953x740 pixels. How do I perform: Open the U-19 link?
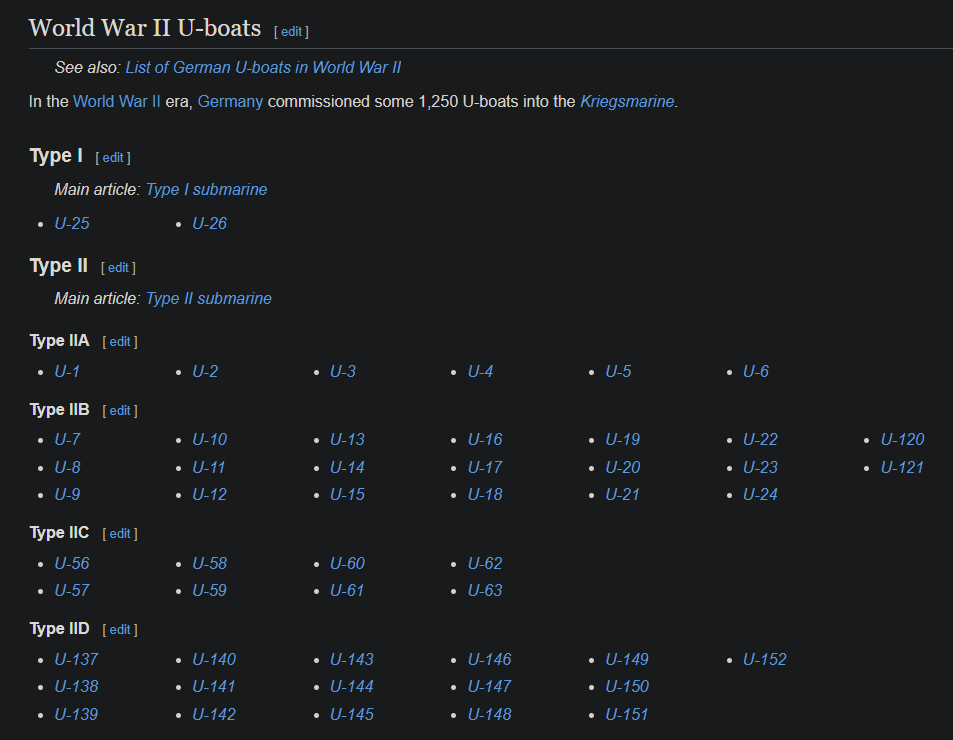click(623, 440)
